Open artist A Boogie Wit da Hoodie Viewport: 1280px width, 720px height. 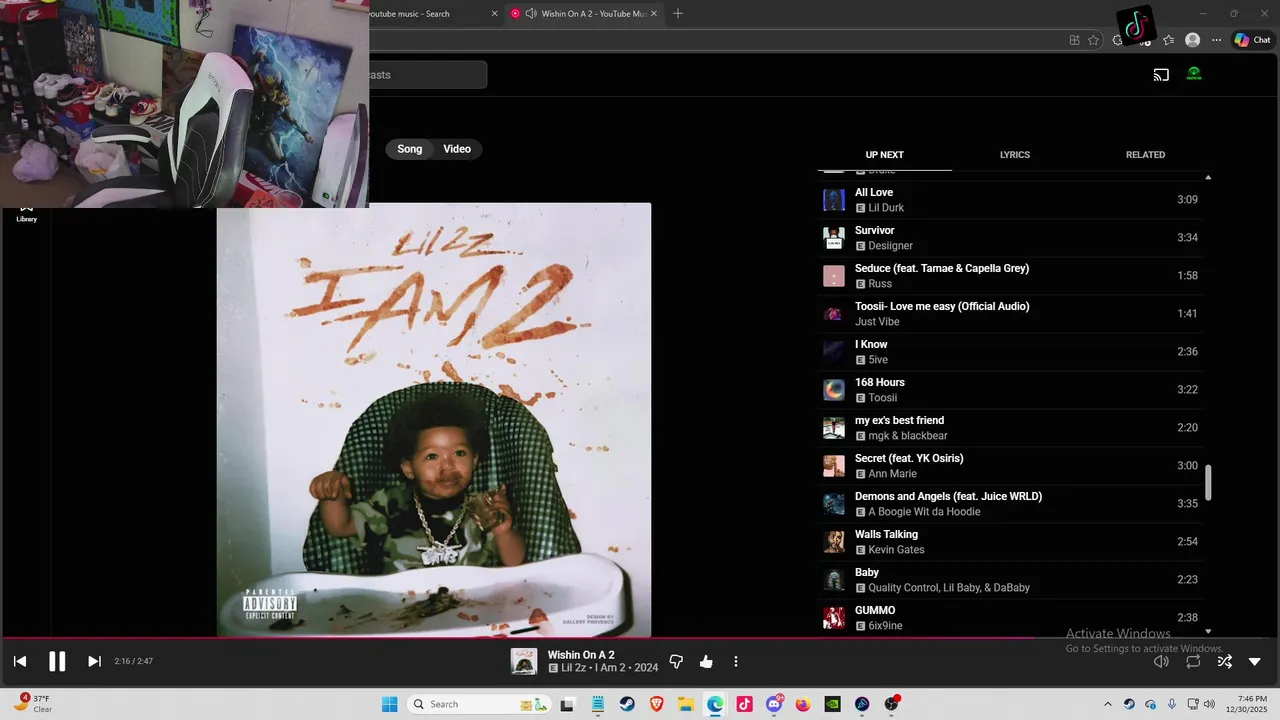[x=924, y=512]
